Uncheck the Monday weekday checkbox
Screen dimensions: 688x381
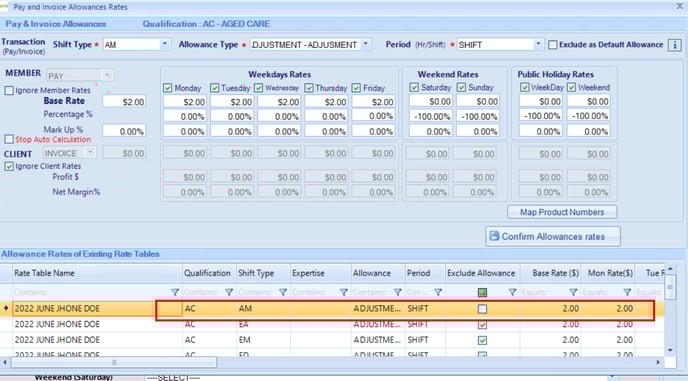tap(168, 88)
